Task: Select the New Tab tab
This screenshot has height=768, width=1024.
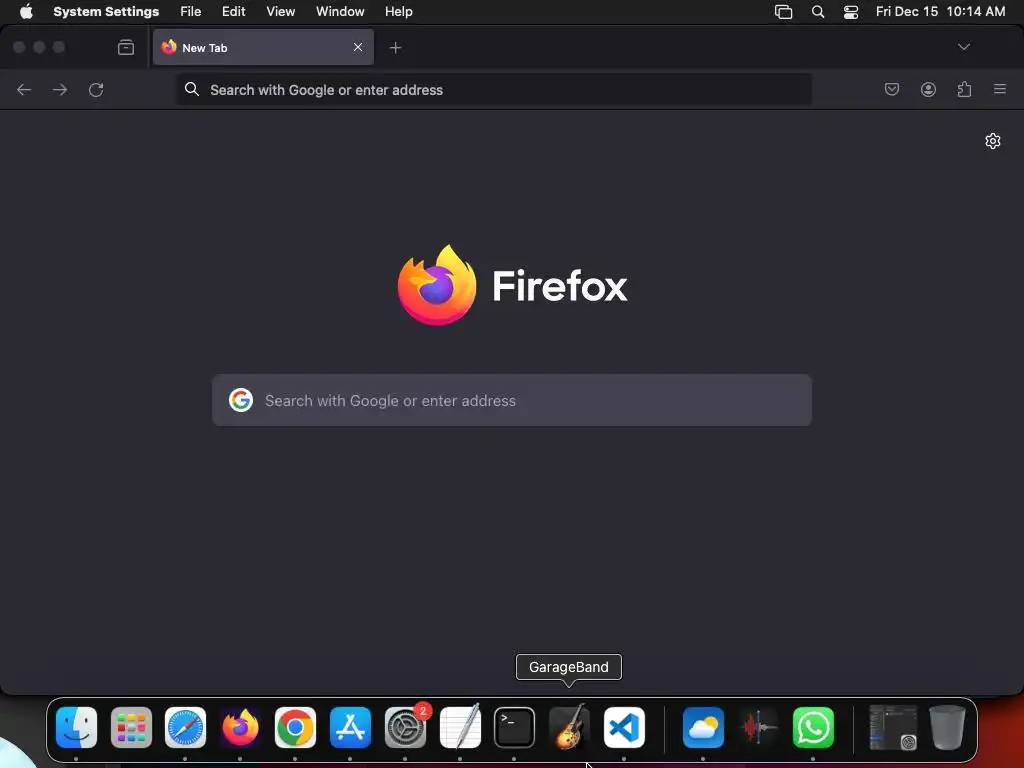Action: point(263,47)
